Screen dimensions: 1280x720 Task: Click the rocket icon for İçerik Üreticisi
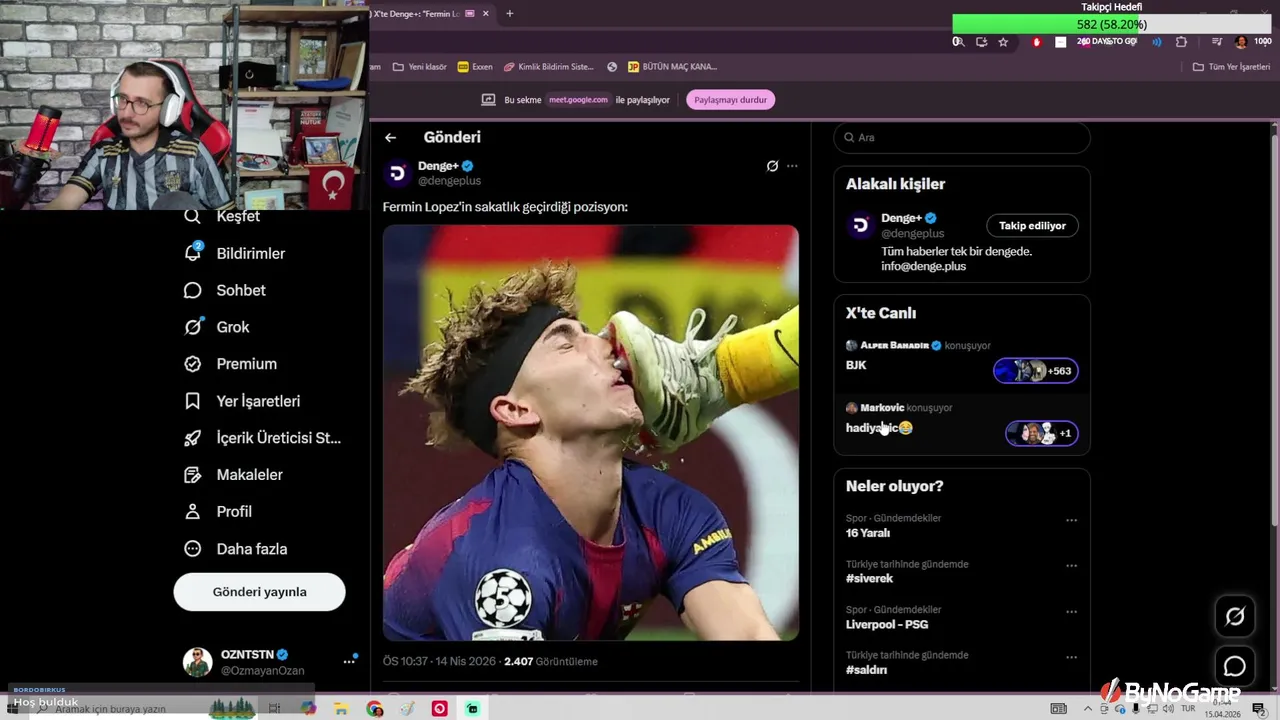193,438
